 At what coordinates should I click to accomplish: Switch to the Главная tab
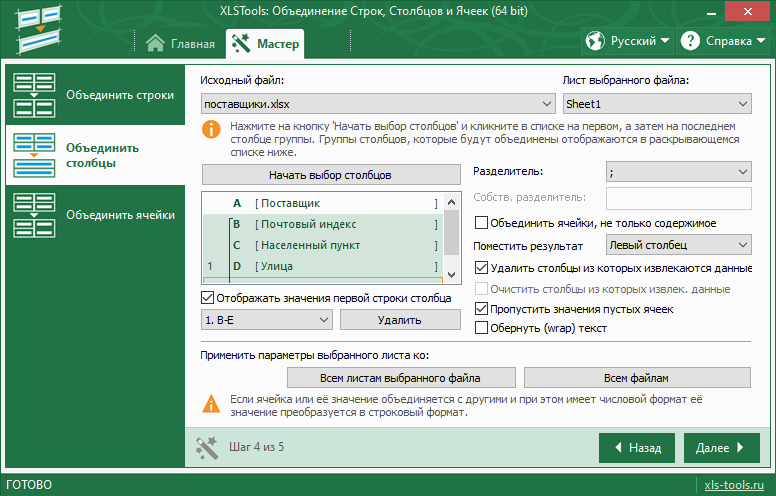tap(181, 44)
